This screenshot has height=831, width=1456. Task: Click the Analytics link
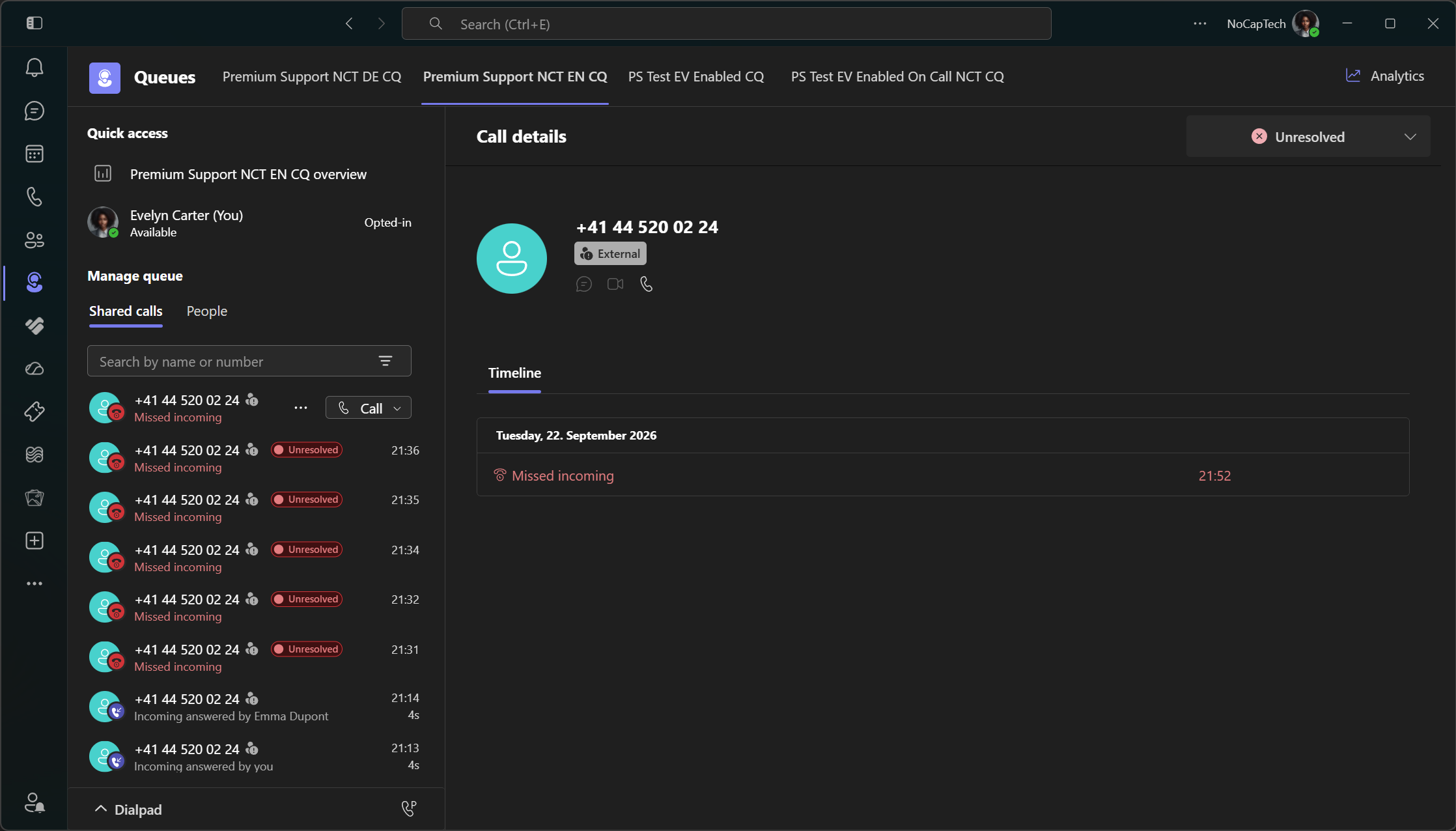pos(1397,76)
